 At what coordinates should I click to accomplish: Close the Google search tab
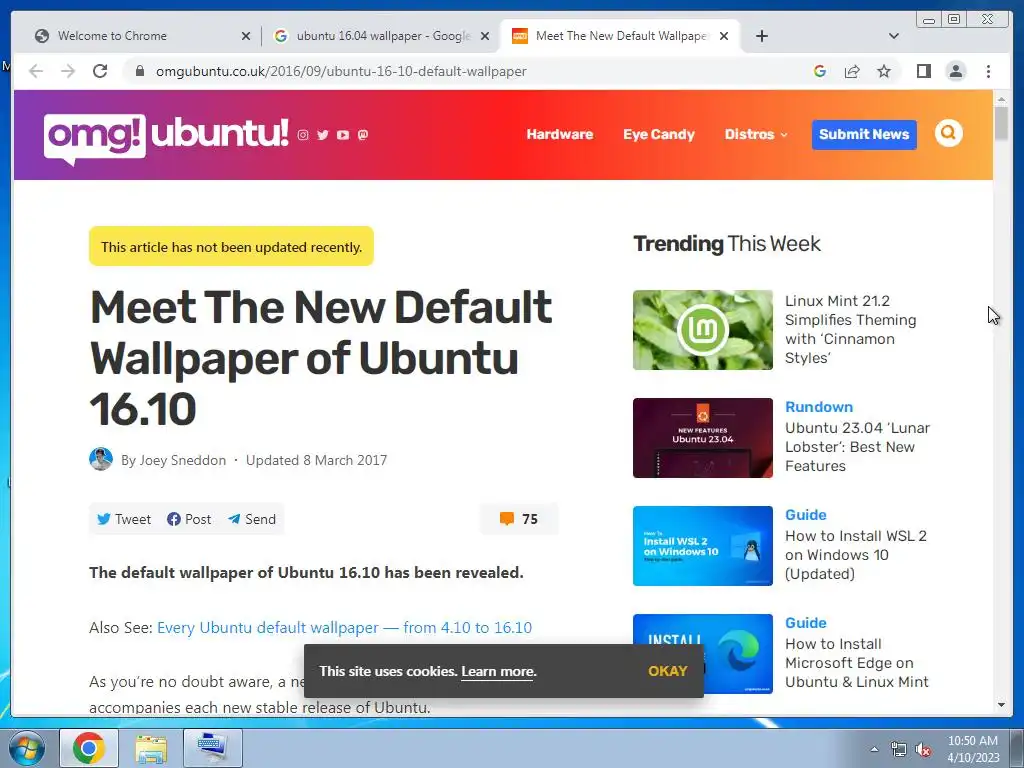tap(485, 36)
